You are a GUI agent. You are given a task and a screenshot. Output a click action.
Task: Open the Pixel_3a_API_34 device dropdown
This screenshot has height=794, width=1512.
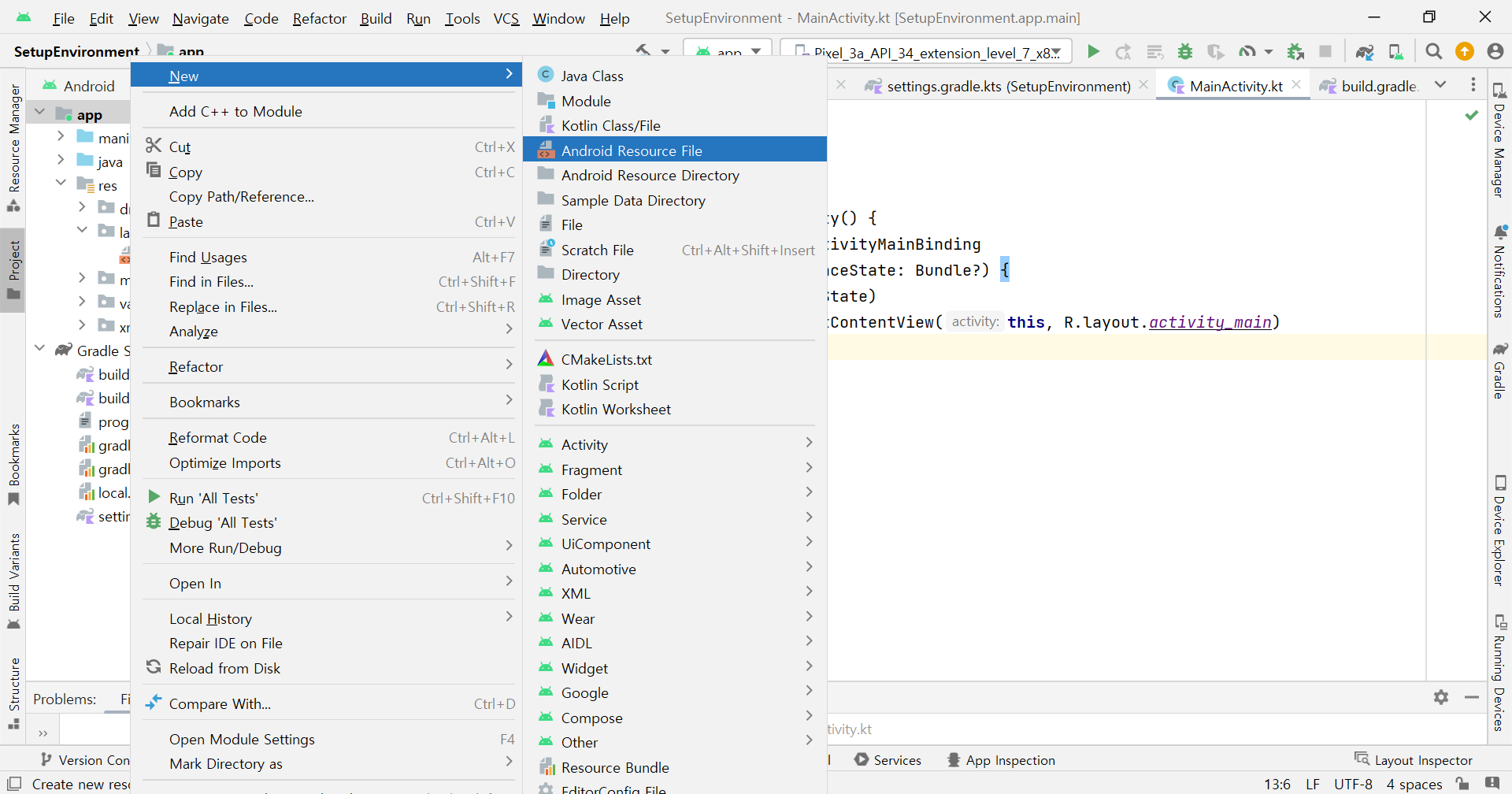point(927,52)
